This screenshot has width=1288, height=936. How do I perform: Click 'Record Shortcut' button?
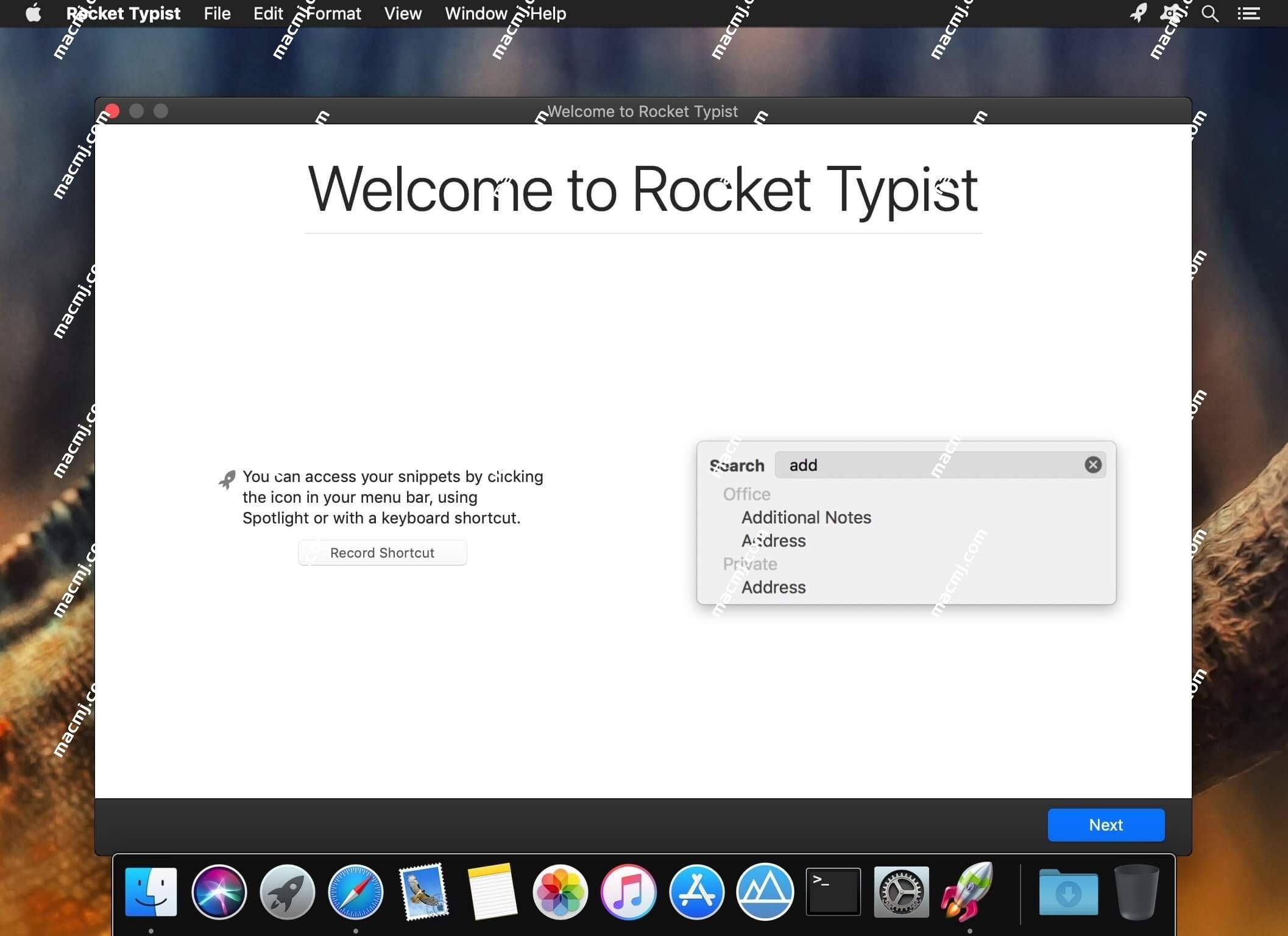pos(382,552)
